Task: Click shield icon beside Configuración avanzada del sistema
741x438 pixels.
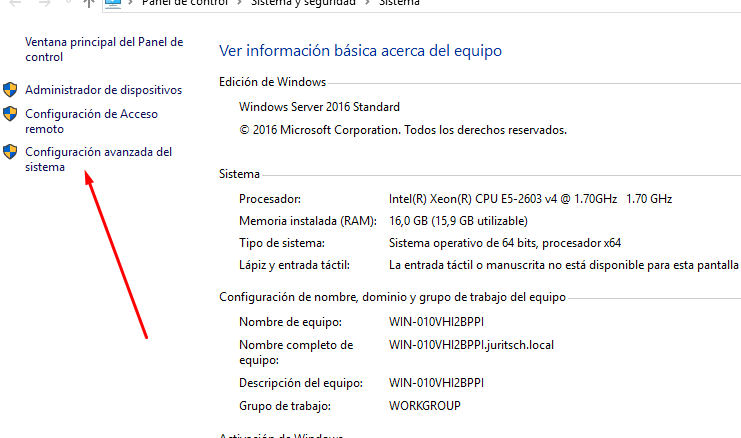Action: click(x=10, y=152)
